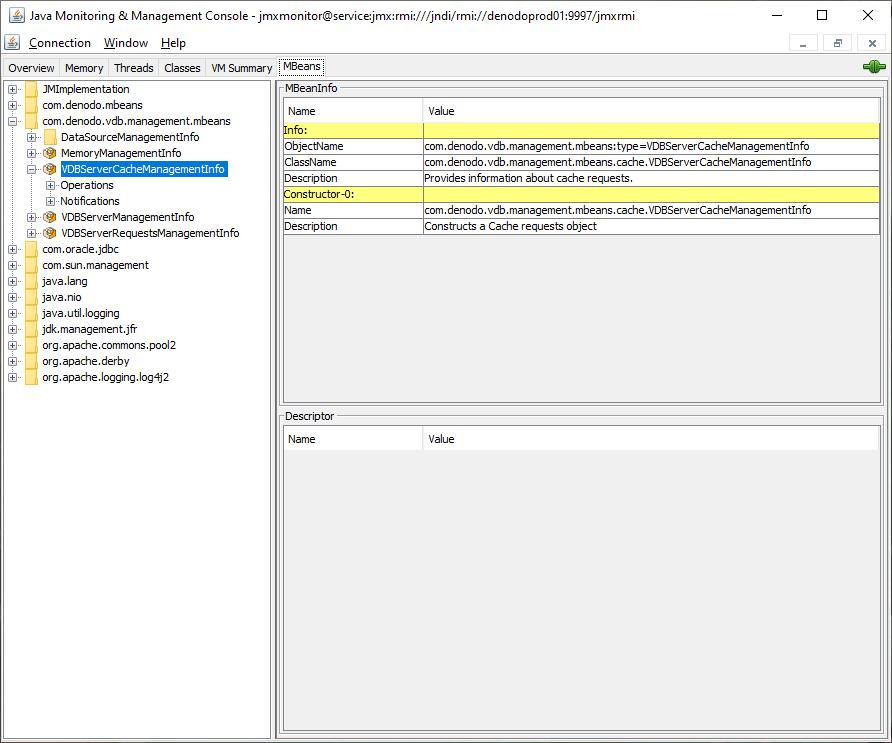Expand the MemoryManagementInfo node

tap(32, 153)
